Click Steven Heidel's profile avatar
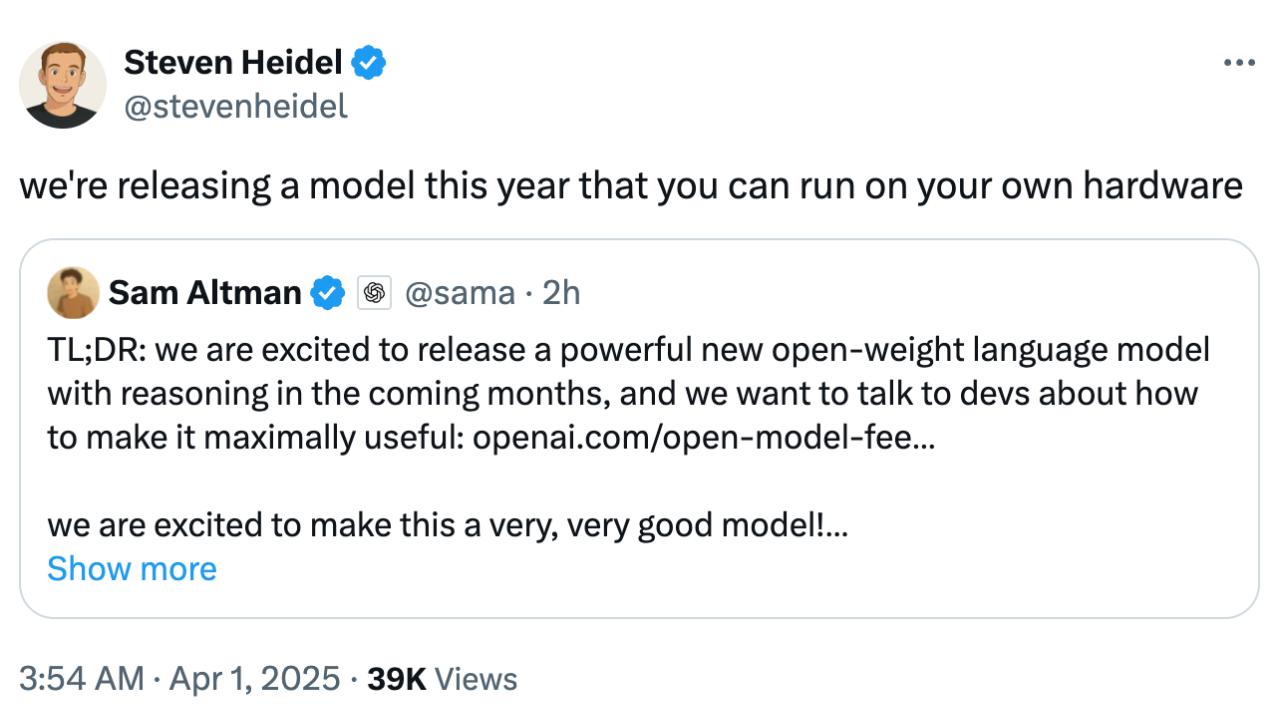This screenshot has width=1280, height=717. [63, 85]
